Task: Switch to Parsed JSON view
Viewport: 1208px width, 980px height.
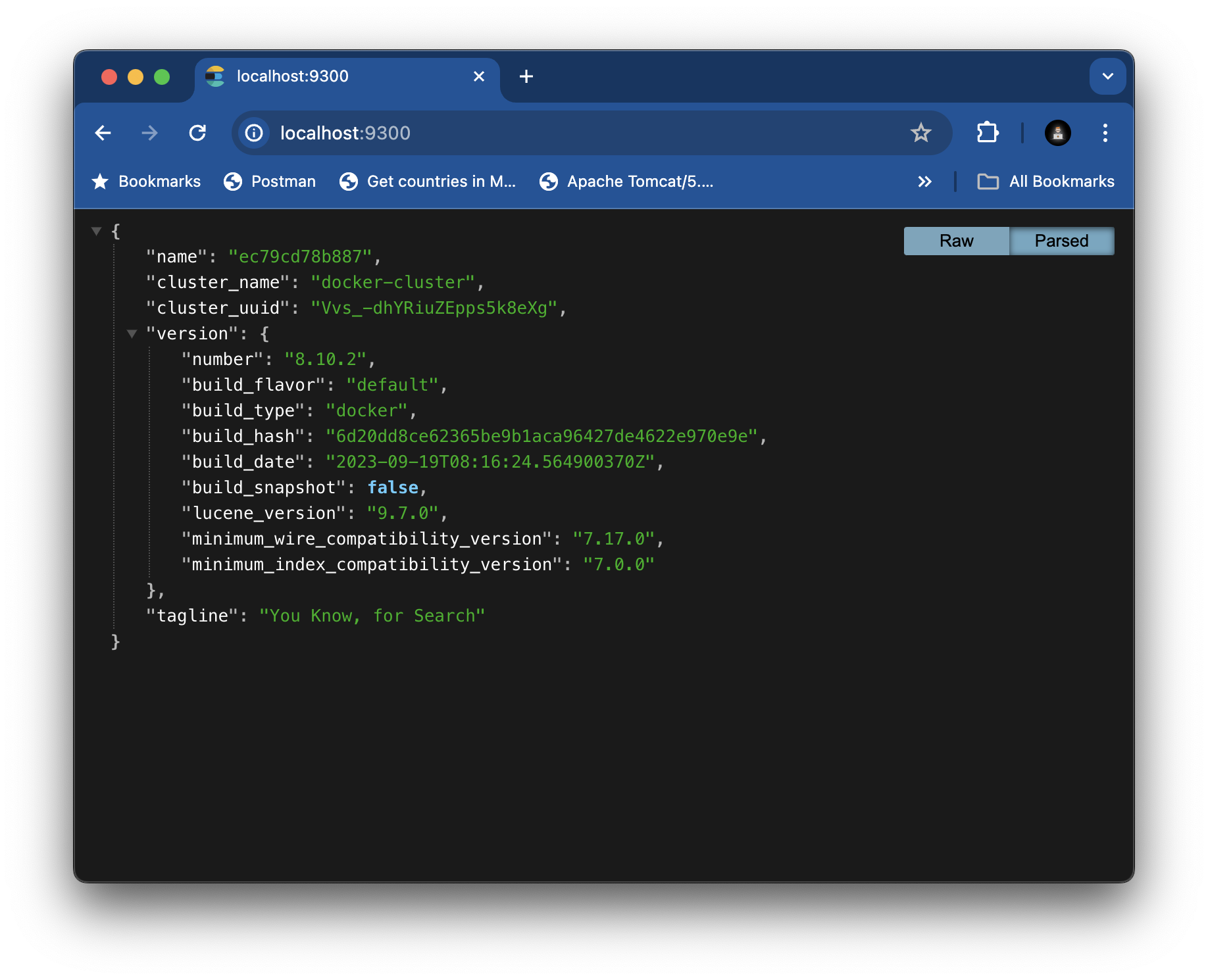Action: coord(1061,241)
